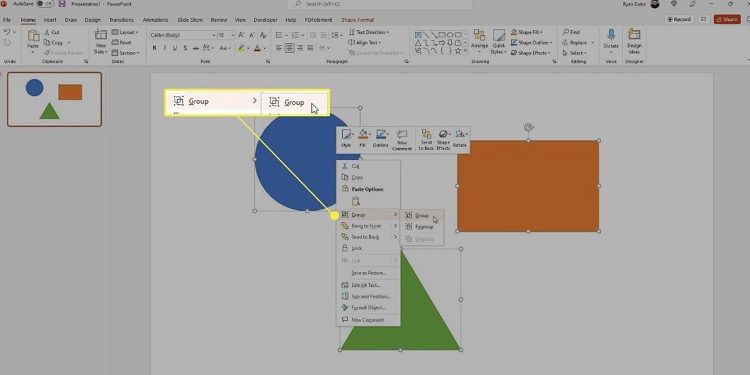
Task: Click the Reset slide button
Action: pos(121,43)
